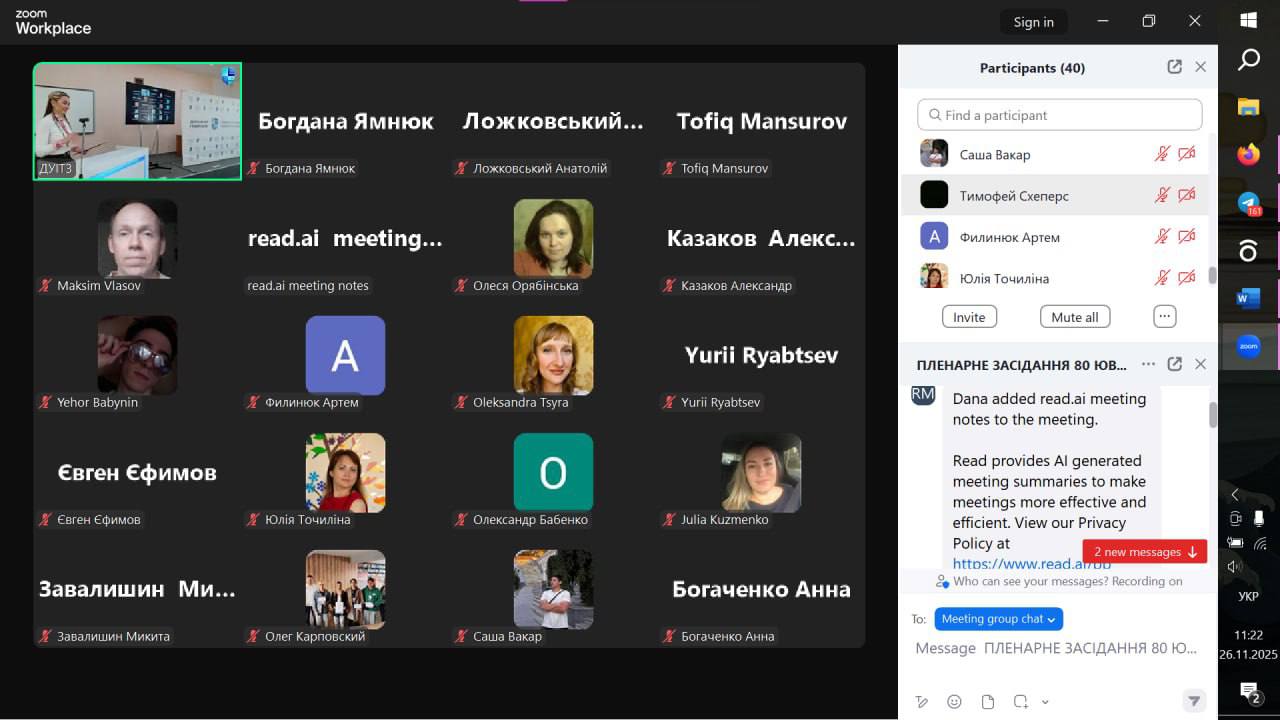This screenshot has width=1280, height=720.
Task: Pop out the Participants panel
Action: click(x=1174, y=67)
